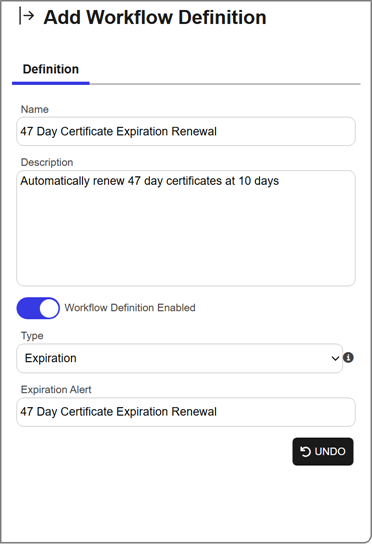
Task: Click the Expiration Alert input field
Action: tap(186, 412)
